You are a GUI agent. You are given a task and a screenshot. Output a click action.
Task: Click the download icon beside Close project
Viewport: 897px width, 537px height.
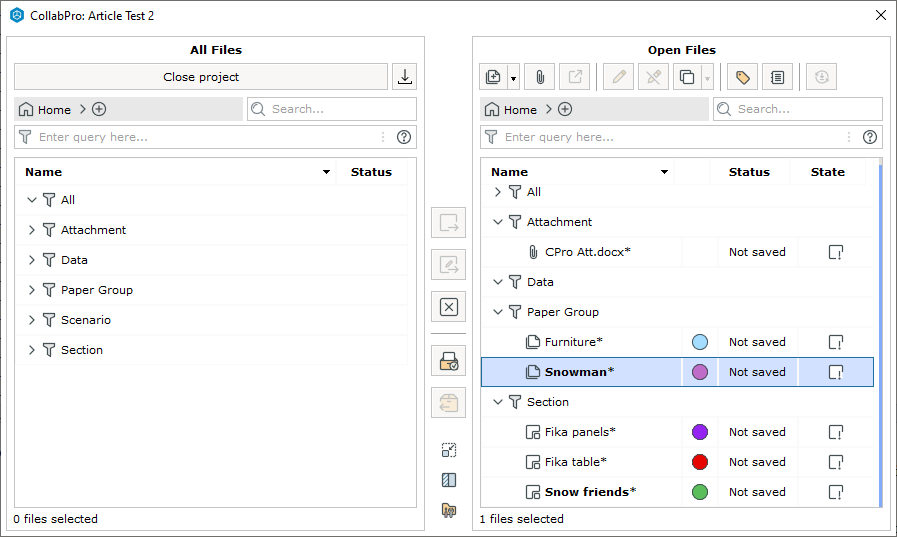pos(404,77)
